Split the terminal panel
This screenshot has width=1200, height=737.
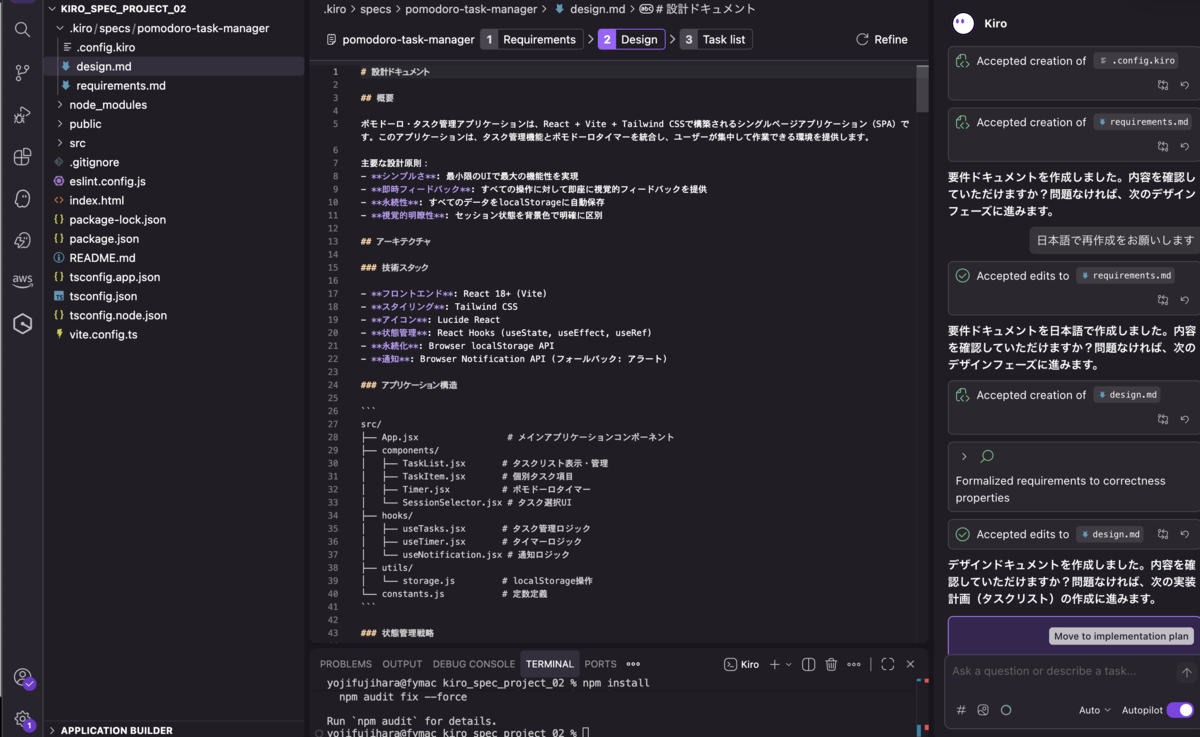click(809, 664)
